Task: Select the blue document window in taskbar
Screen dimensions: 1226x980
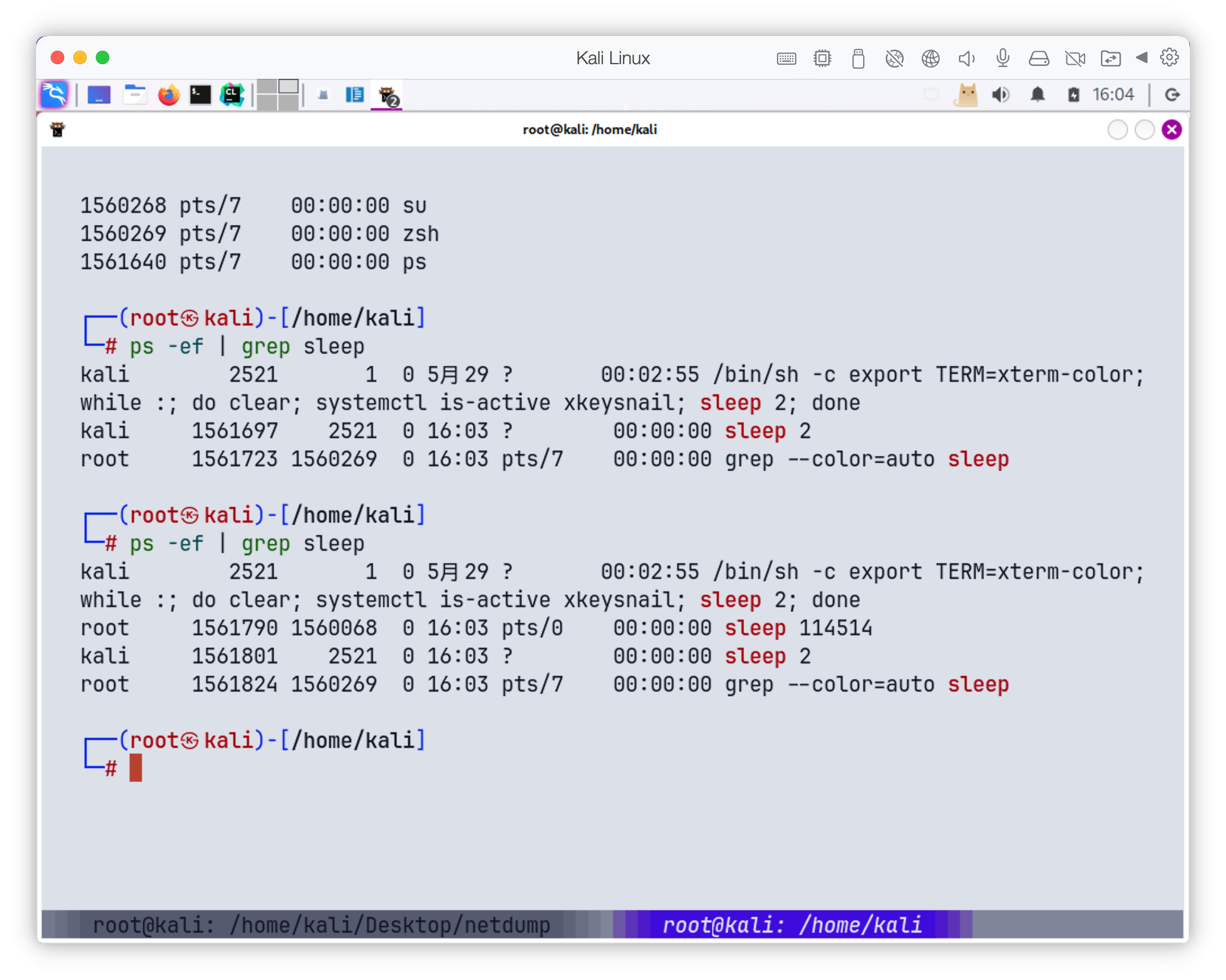Action: (x=354, y=95)
